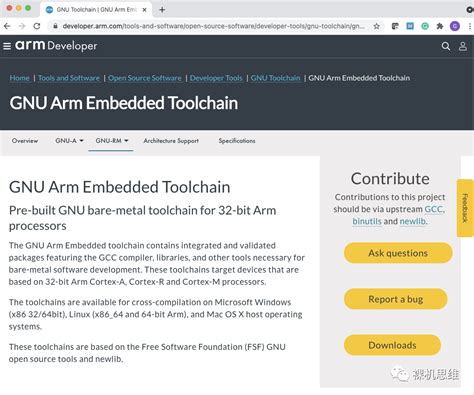Go back to previous page
The height and width of the screenshot is (395, 474).
tap(7, 26)
